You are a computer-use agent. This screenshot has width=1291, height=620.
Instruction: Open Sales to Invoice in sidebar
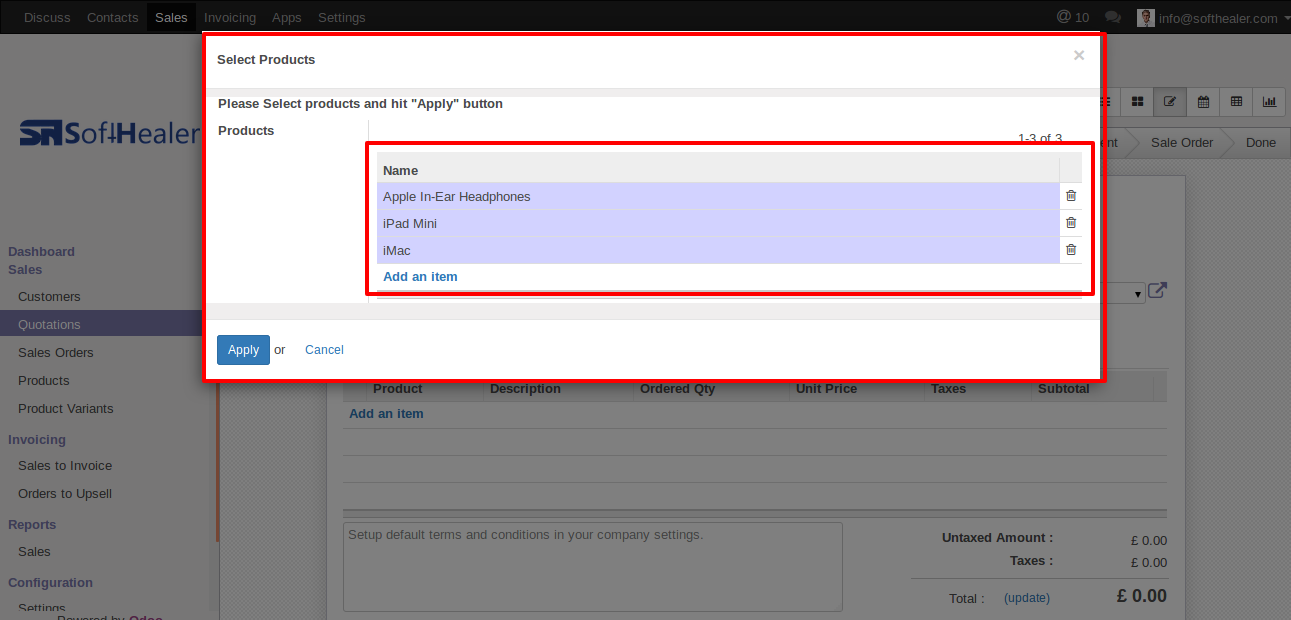[x=65, y=465]
